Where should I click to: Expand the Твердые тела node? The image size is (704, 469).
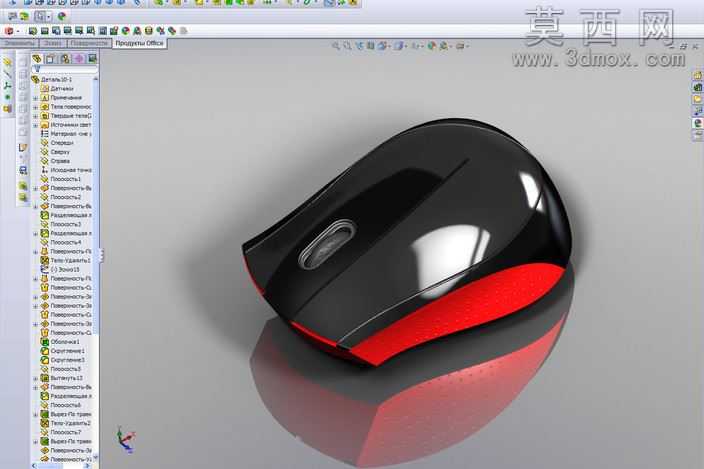(35, 116)
